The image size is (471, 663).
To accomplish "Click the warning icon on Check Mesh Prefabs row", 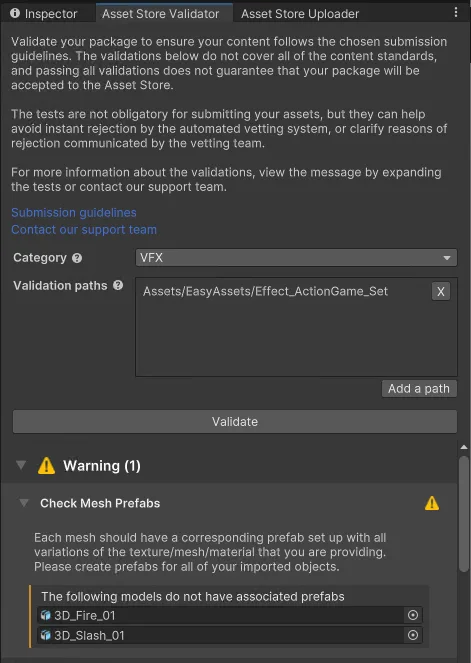I will coord(432,503).
